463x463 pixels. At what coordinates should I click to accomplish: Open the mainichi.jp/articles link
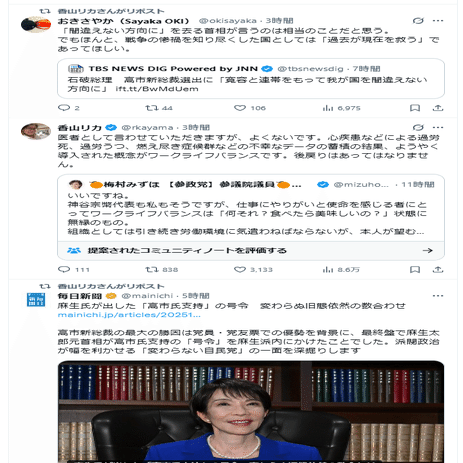coord(129,315)
